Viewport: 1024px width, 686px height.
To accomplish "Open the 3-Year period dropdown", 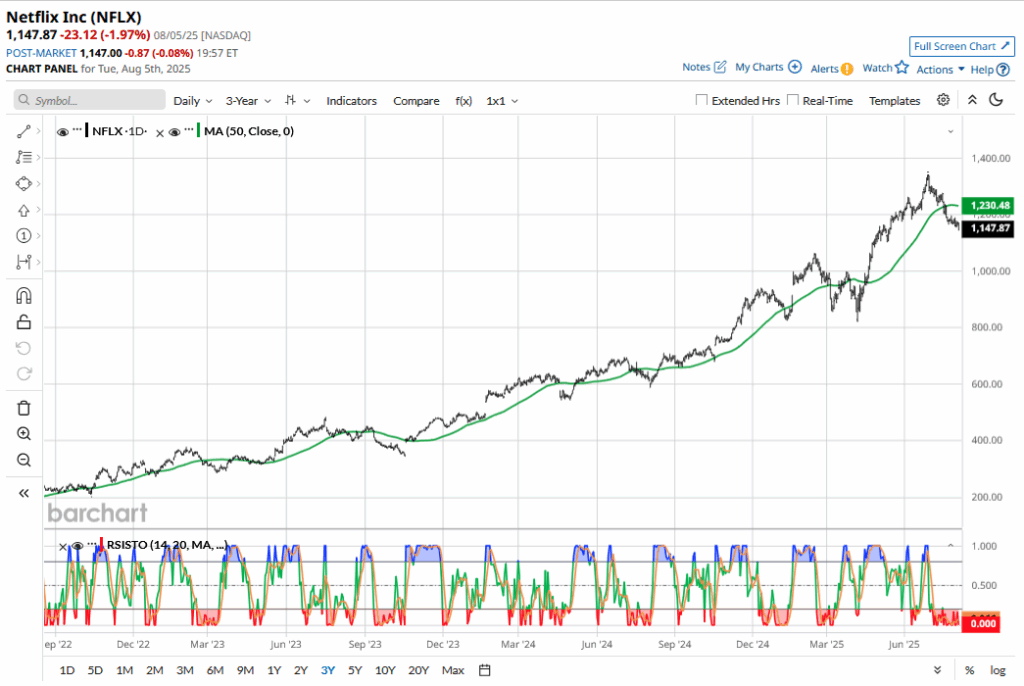I will pyautogui.click(x=247, y=101).
